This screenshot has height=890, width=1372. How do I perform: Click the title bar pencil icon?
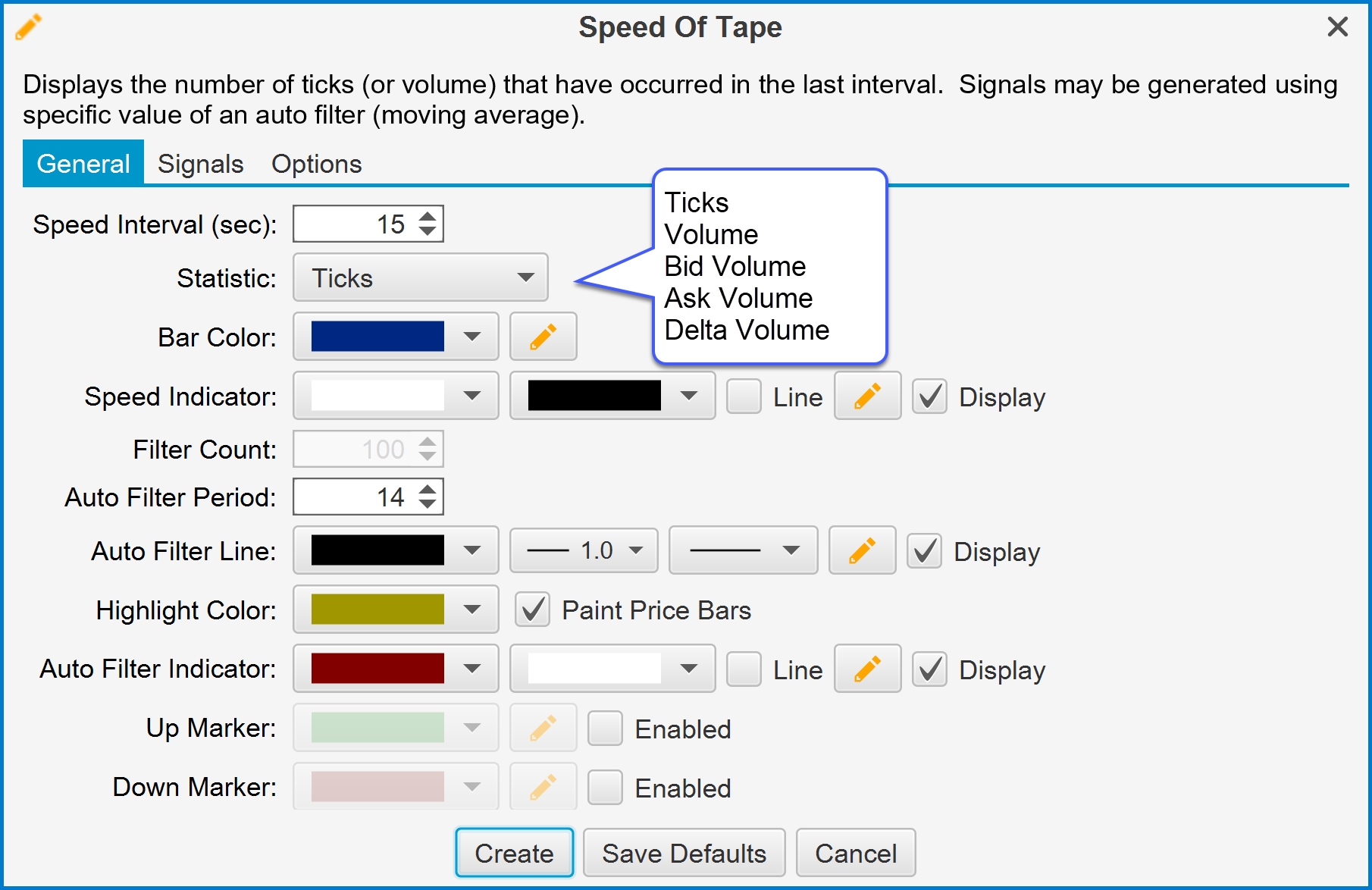point(28,27)
